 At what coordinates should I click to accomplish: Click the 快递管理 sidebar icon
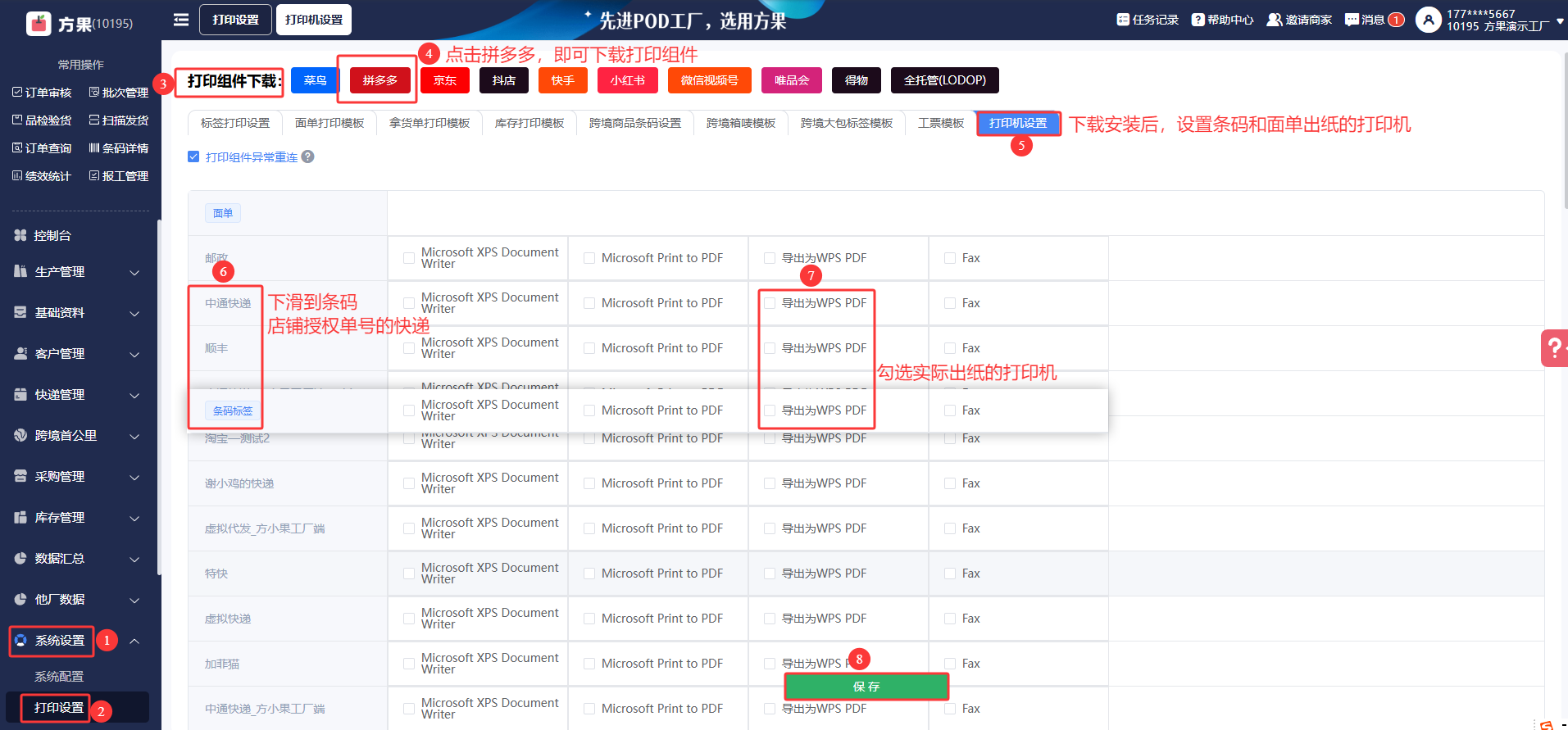click(x=20, y=394)
